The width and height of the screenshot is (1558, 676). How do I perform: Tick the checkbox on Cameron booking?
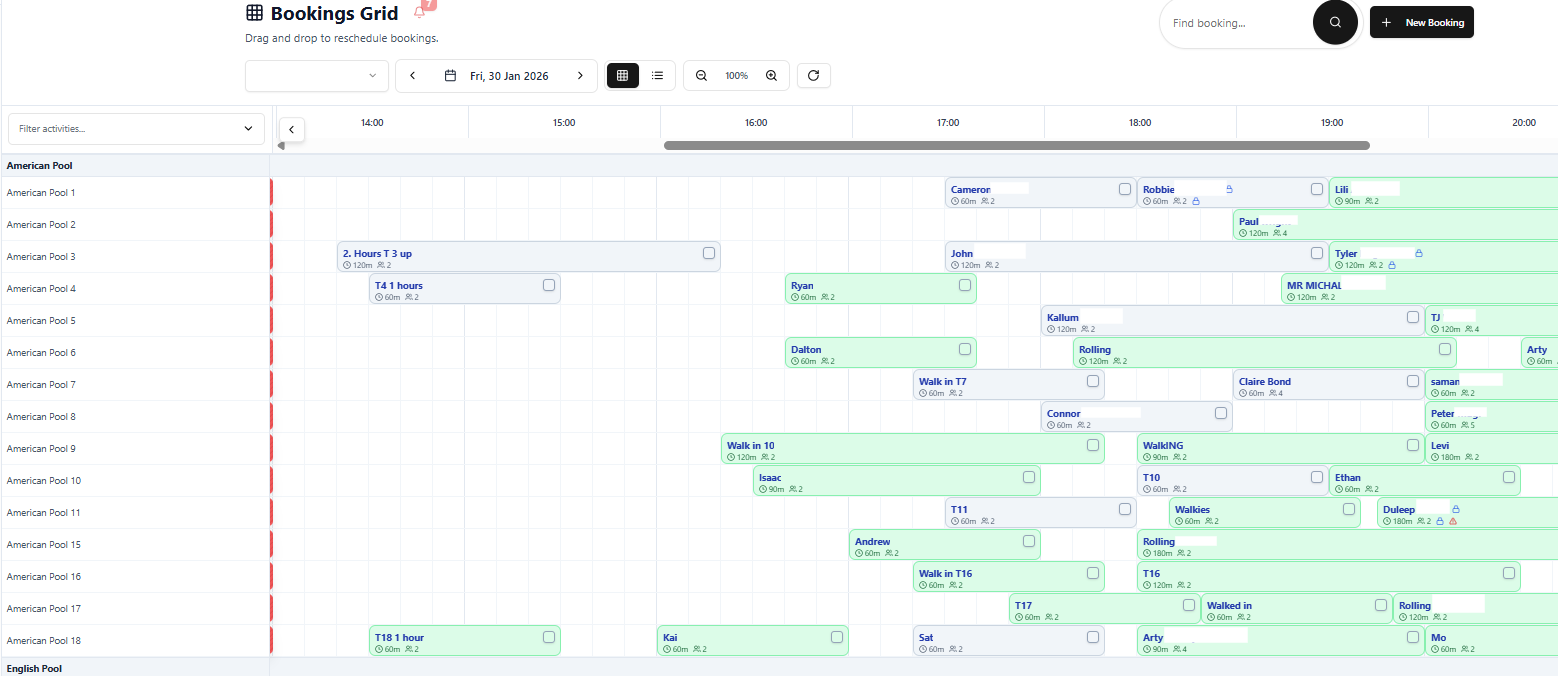(1125, 189)
